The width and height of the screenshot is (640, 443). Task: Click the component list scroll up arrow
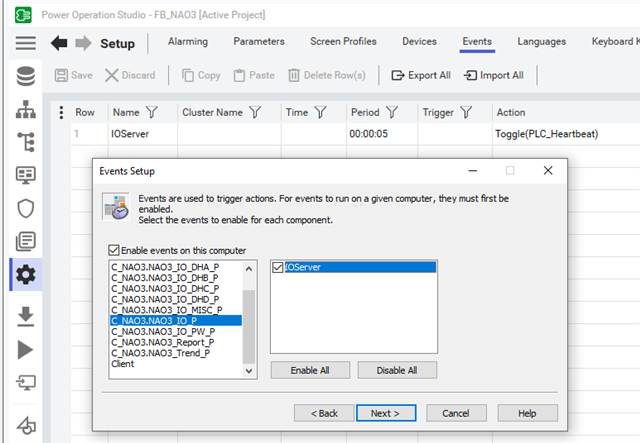point(249,269)
